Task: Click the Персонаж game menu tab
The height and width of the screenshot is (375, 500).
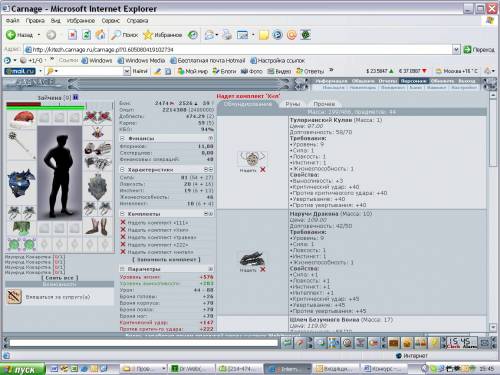Action: tap(413, 81)
